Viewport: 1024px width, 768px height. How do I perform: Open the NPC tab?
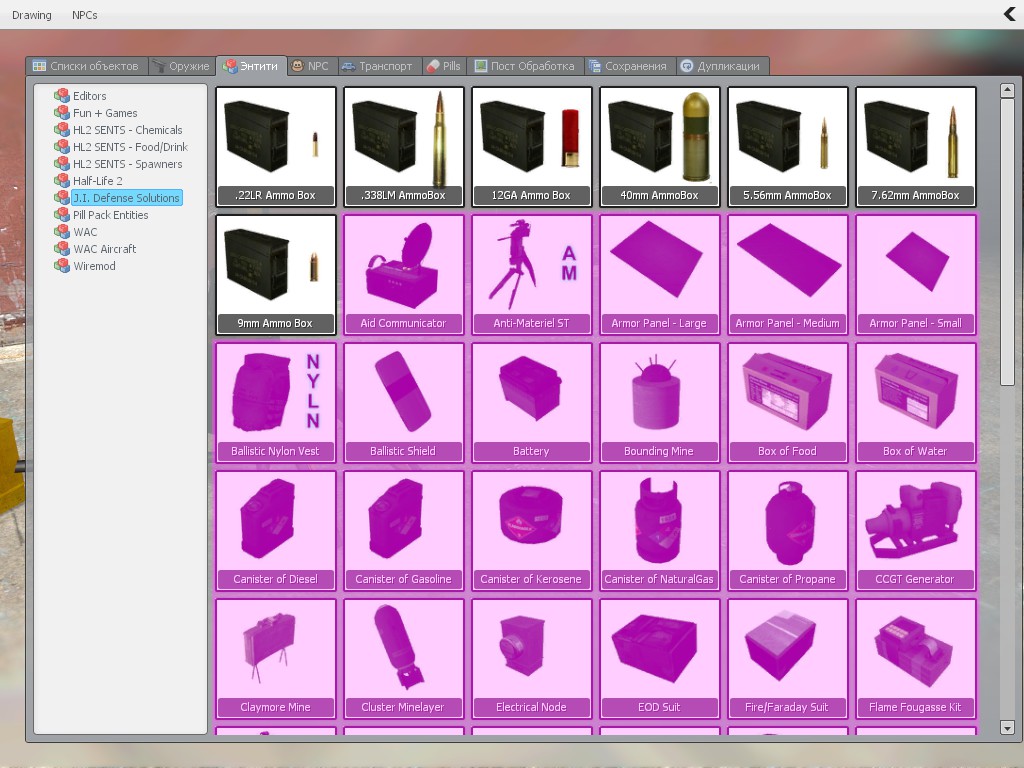tap(311, 66)
